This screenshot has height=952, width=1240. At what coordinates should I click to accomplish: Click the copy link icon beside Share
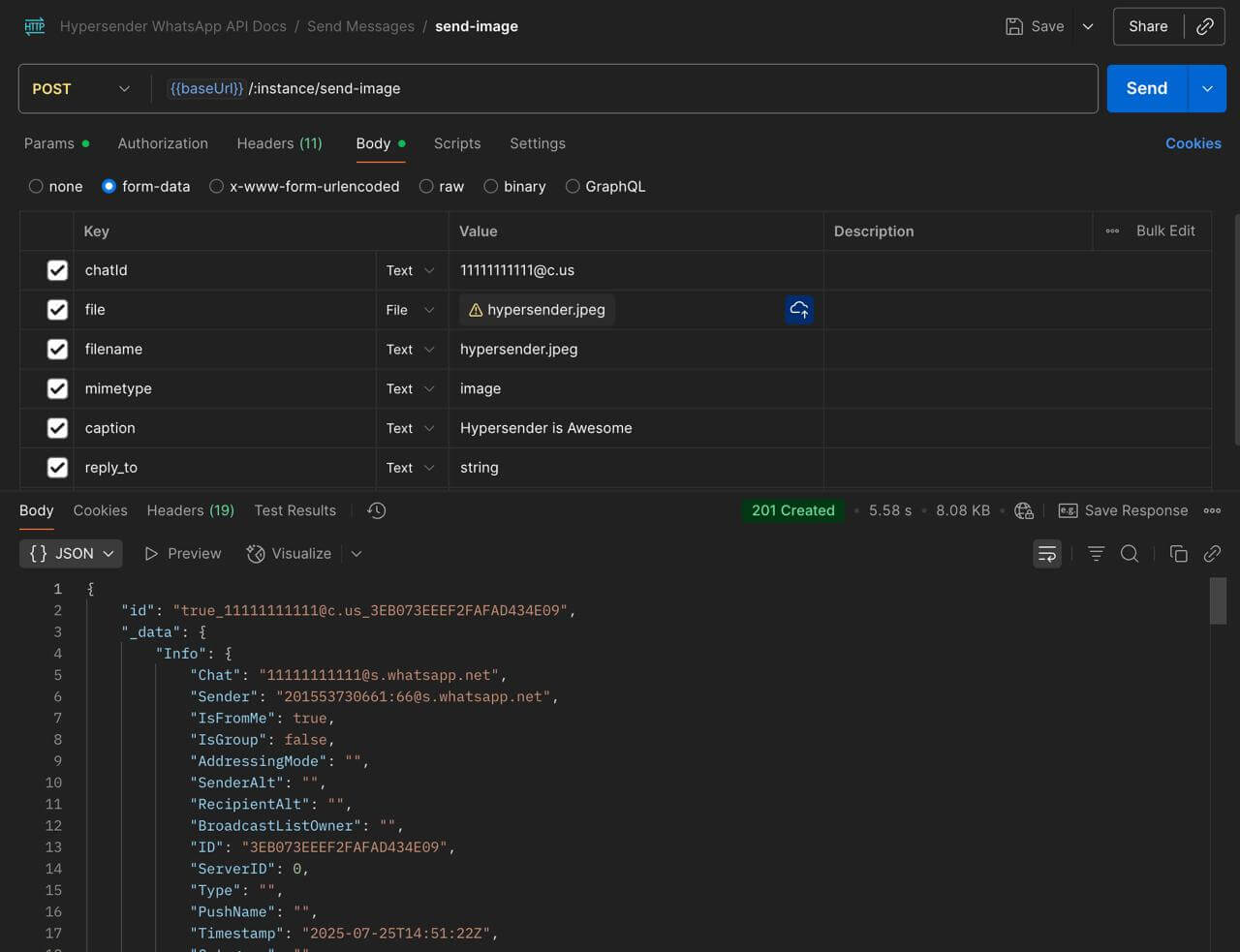coord(1205,27)
